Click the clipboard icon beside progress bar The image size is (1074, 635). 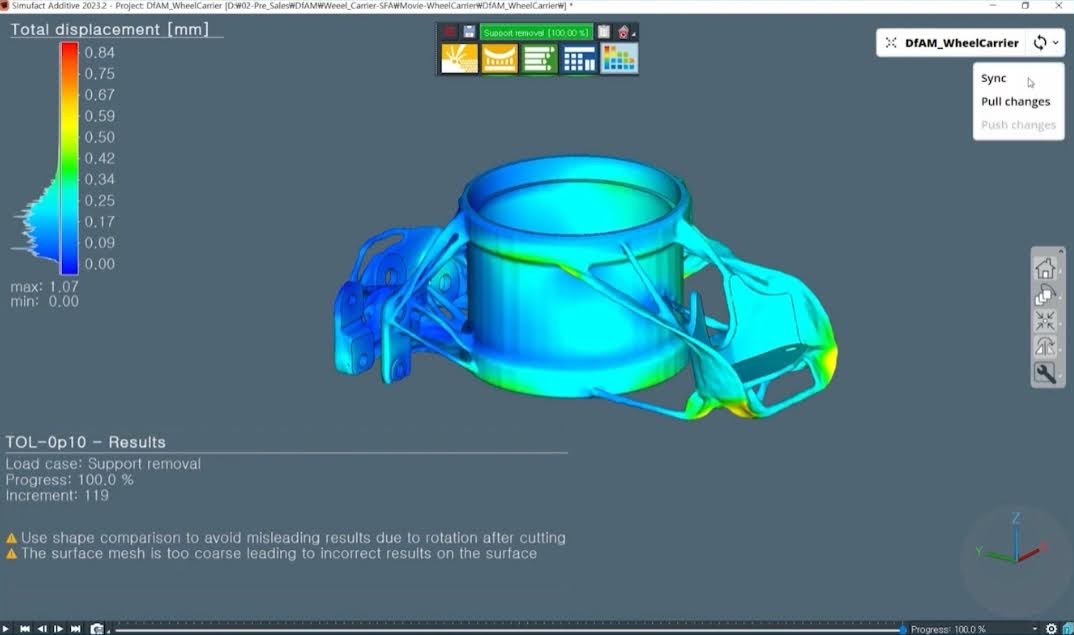604,33
